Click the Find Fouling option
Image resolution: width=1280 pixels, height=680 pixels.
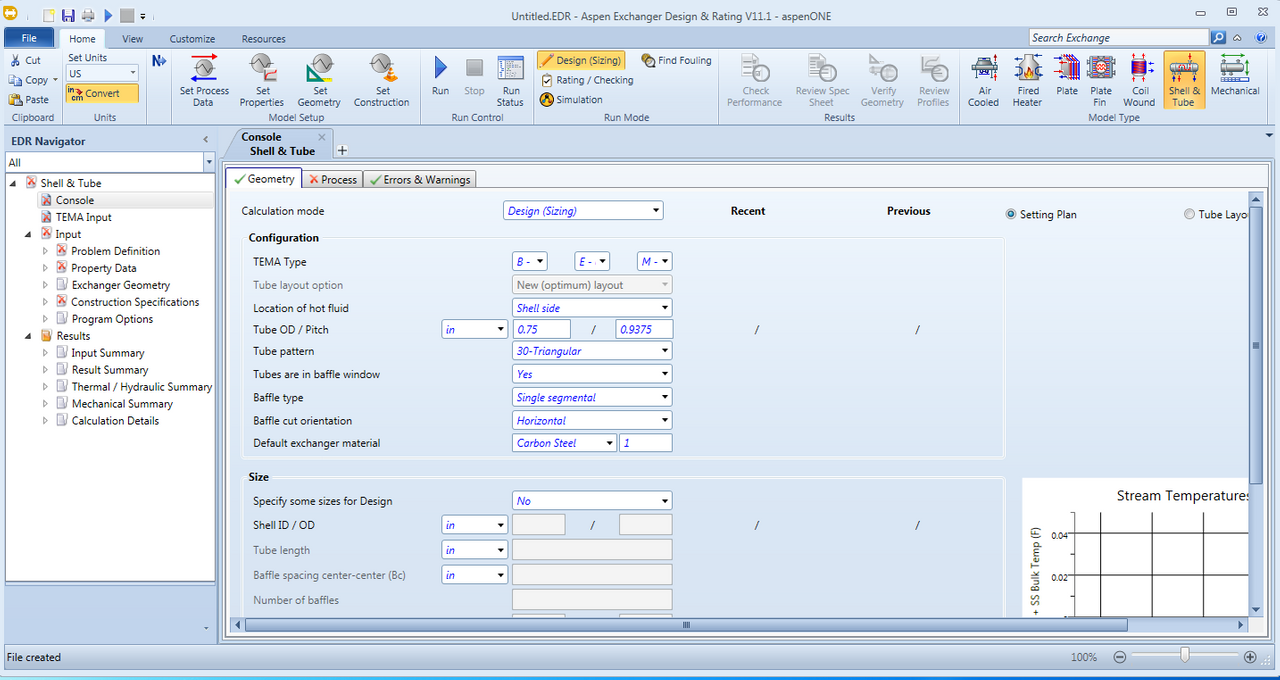[677, 60]
